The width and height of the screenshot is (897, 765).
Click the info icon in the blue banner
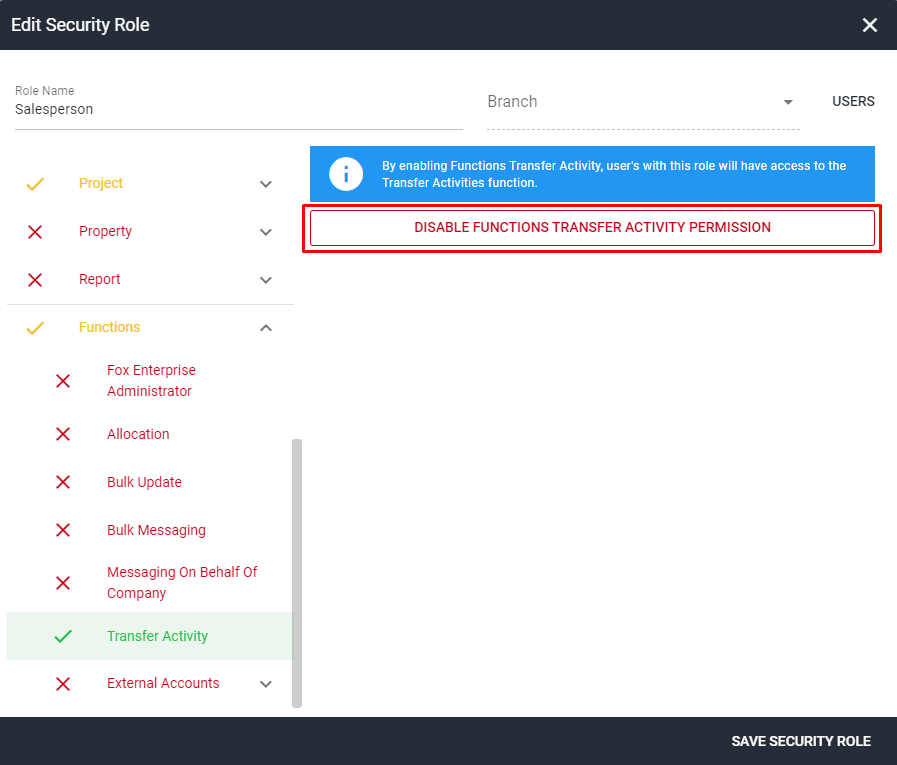point(345,174)
